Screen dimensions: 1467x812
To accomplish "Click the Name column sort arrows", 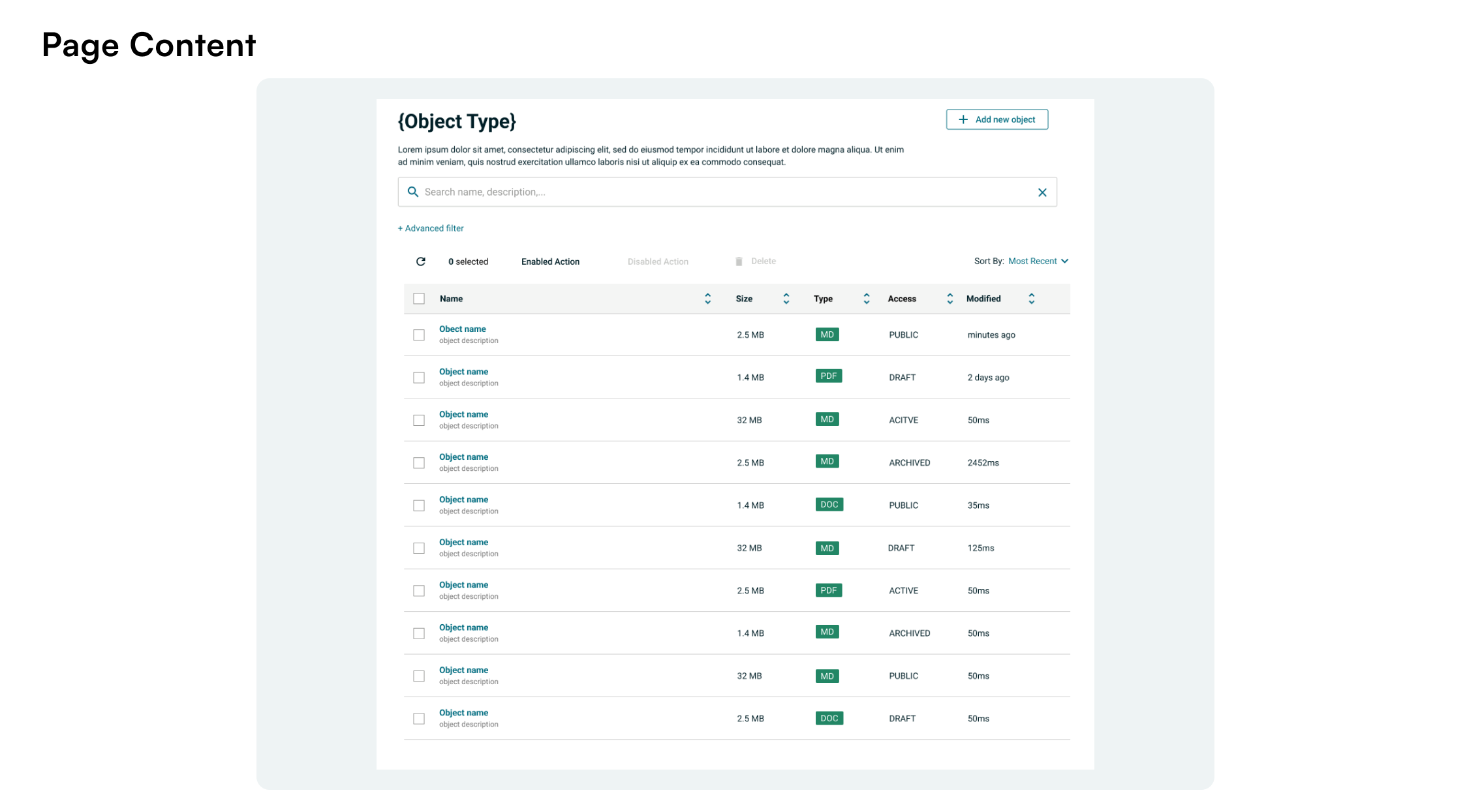I will (707, 299).
